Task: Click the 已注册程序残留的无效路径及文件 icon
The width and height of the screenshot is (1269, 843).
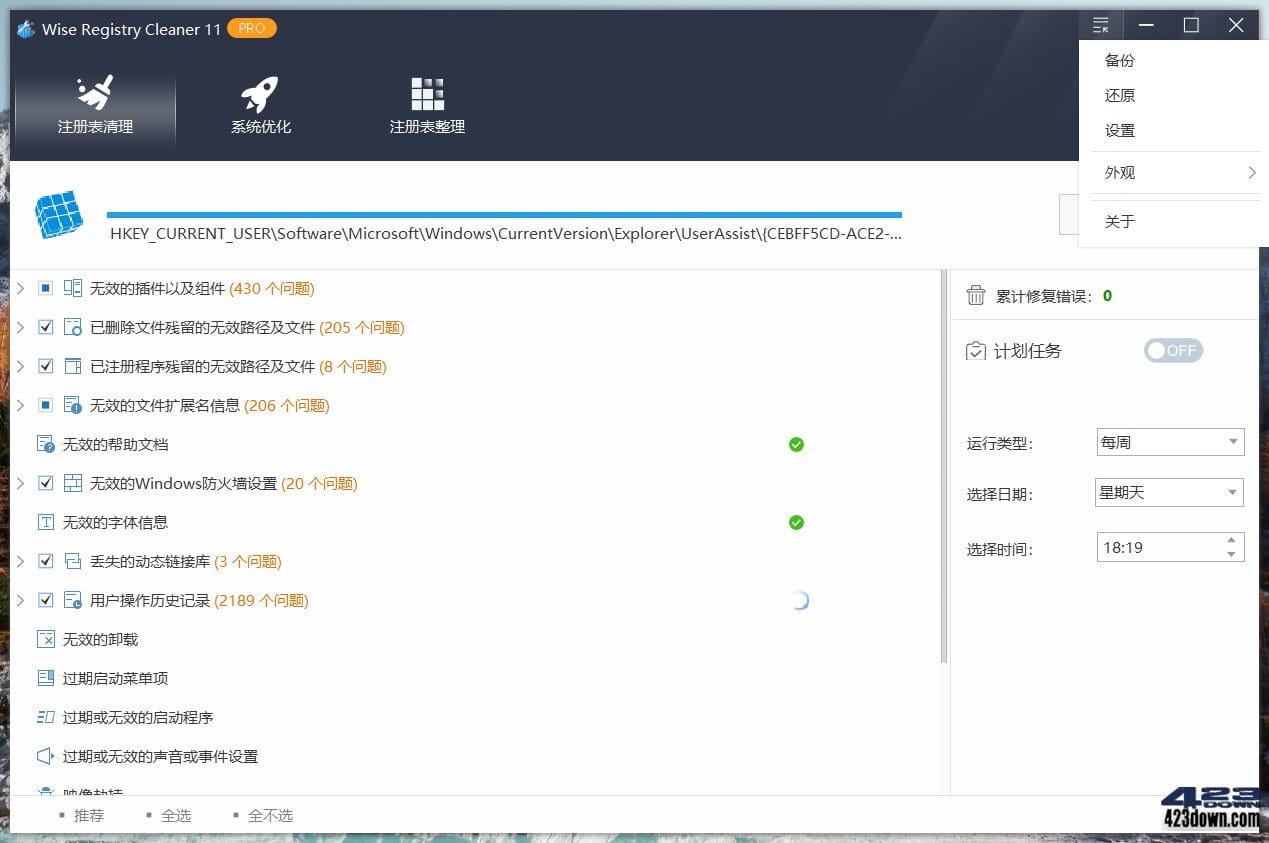Action: [73, 366]
